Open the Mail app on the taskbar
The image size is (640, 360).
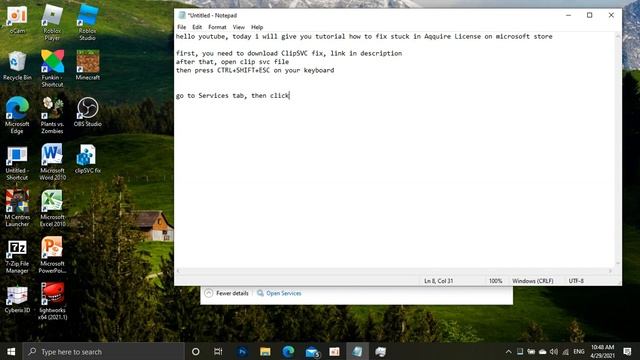312,351
